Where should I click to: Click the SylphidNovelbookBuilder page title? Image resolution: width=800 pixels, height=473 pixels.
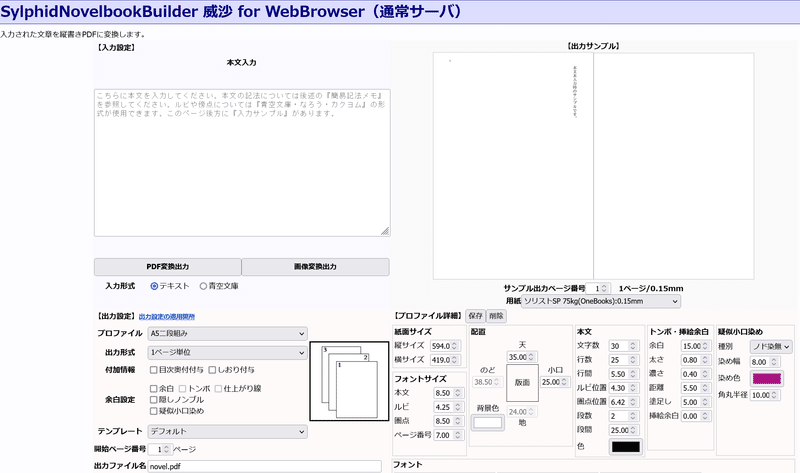[231, 11]
